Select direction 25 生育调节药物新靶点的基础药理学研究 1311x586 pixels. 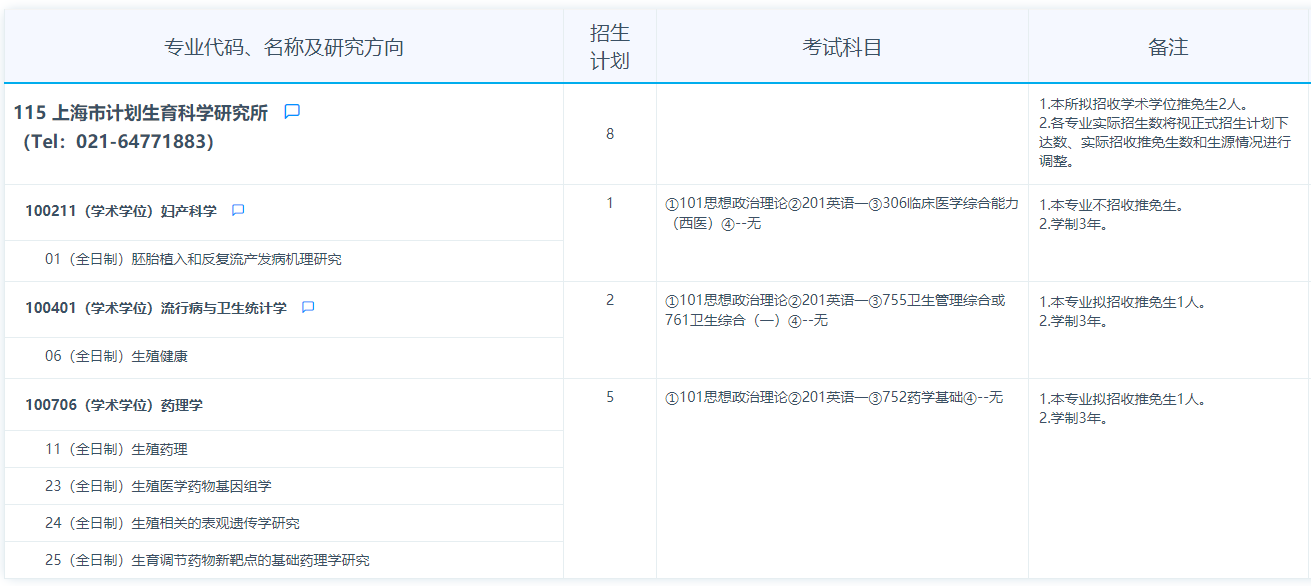click(x=207, y=561)
